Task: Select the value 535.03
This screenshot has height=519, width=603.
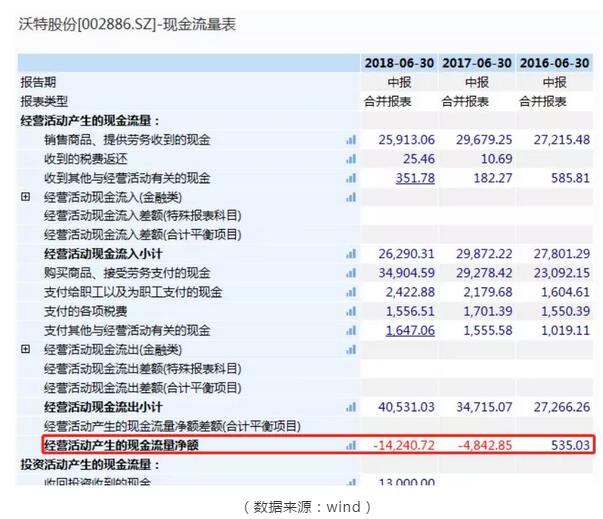Action: (571, 446)
